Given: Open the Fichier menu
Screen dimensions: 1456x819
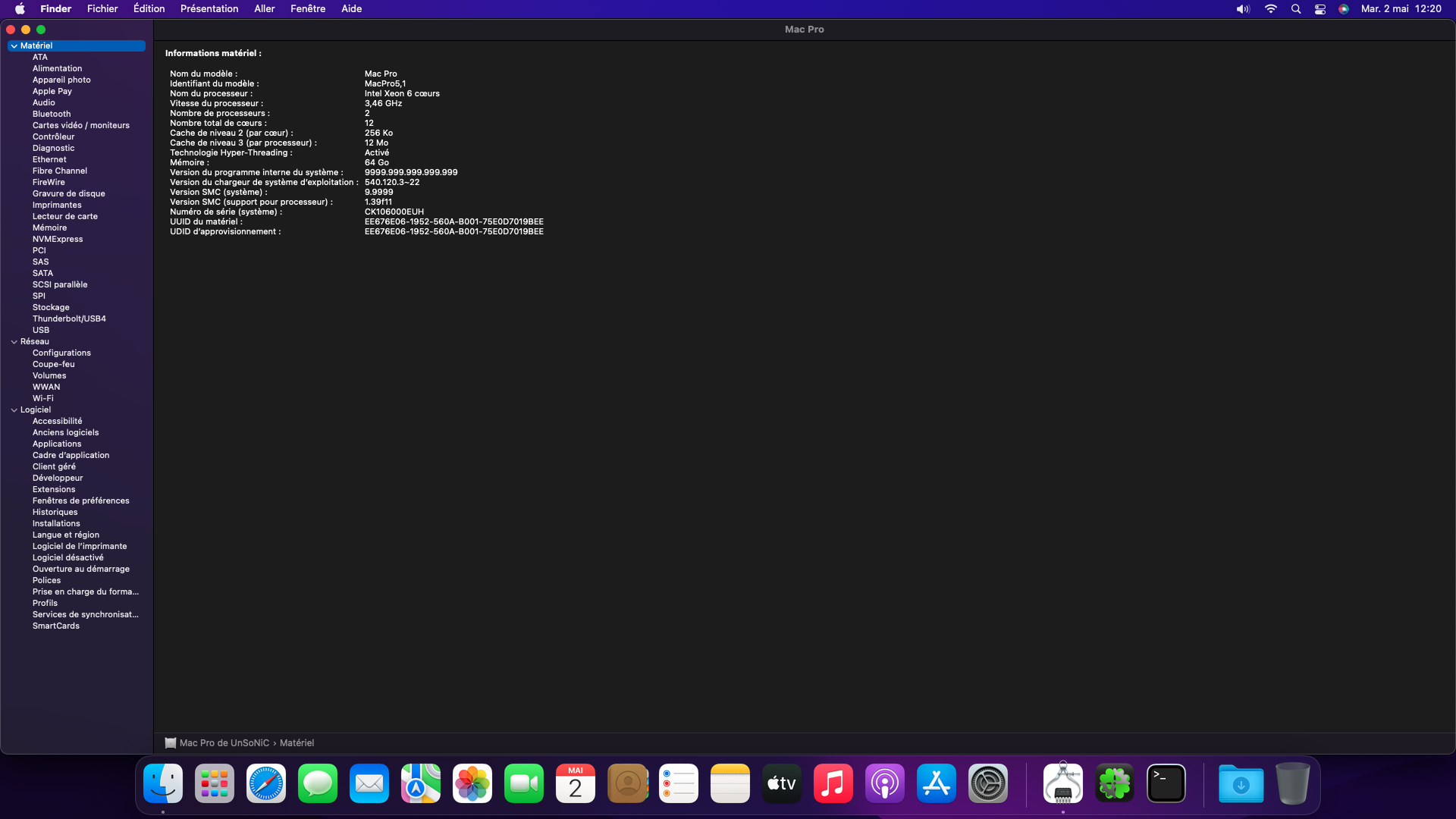Looking at the screenshot, I should [x=102, y=9].
